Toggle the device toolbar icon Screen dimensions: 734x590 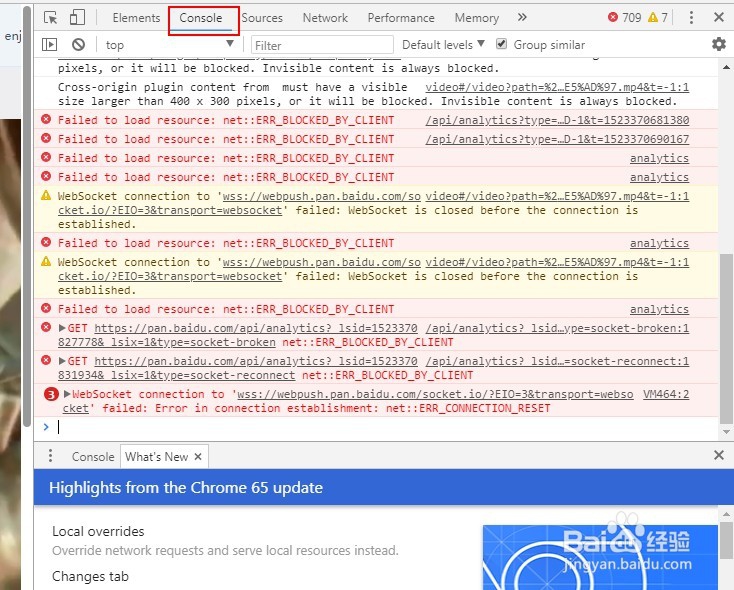pyautogui.click(x=77, y=18)
